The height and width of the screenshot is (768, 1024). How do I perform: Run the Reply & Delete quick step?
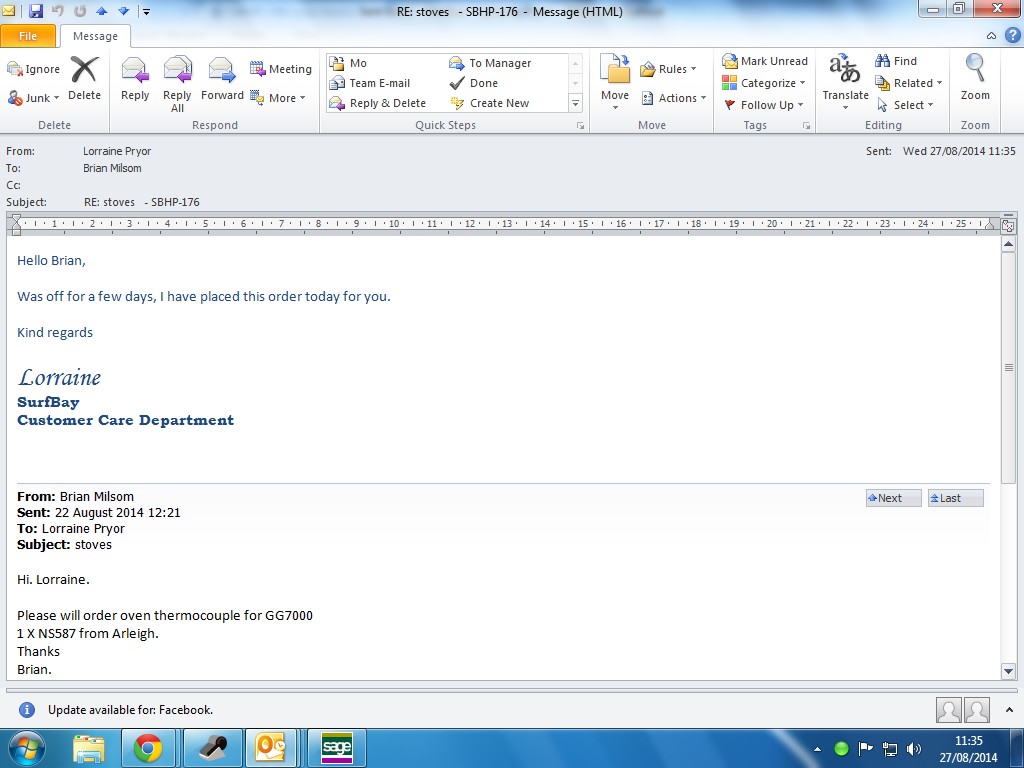point(378,103)
